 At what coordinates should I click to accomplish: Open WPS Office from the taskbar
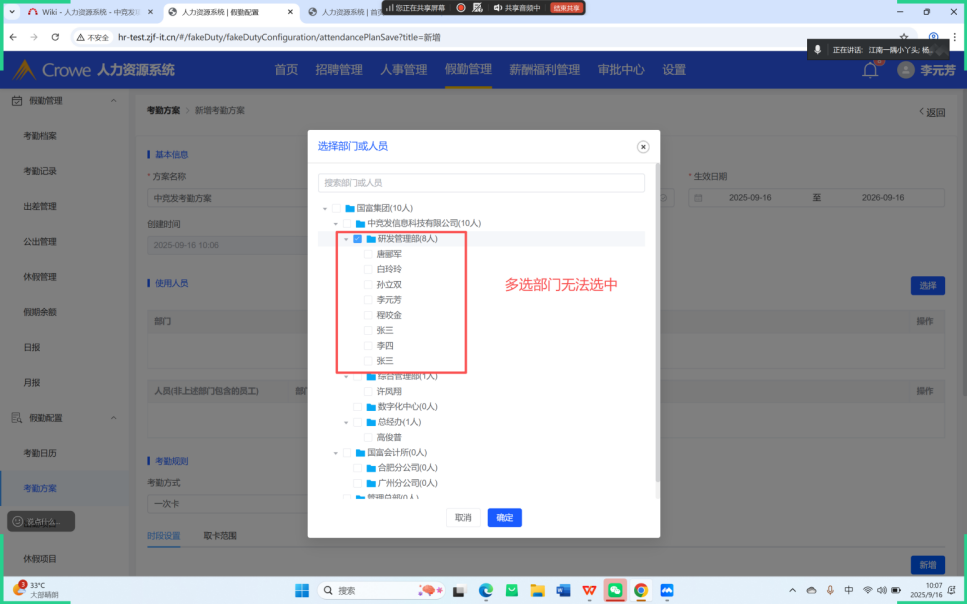pyautogui.click(x=589, y=591)
